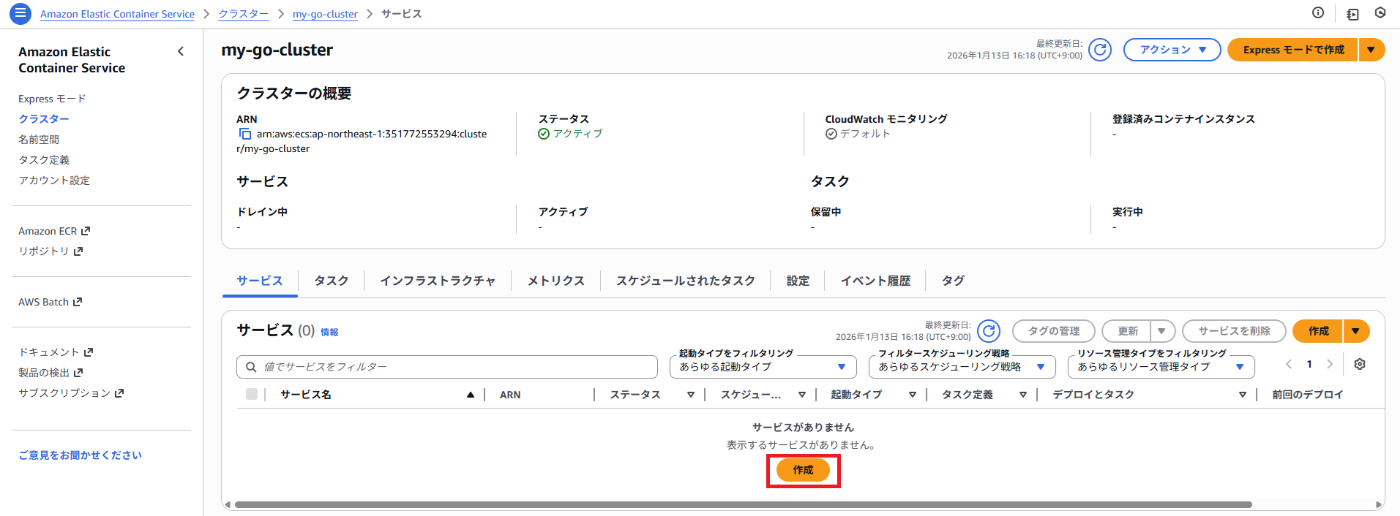The width and height of the screenshot is (1400, 516).
Task: Collapse the sidebar with the chevron icon
Action: pyautogui.click(x=180, y=51)
